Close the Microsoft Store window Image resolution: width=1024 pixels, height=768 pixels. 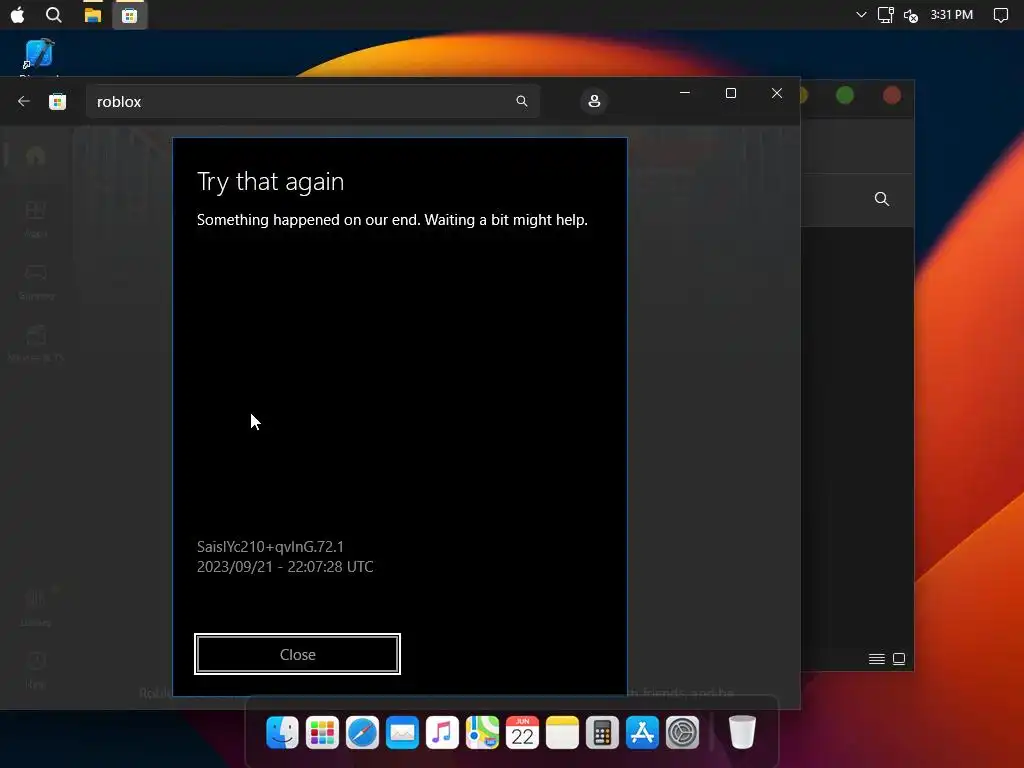(776, 93)
